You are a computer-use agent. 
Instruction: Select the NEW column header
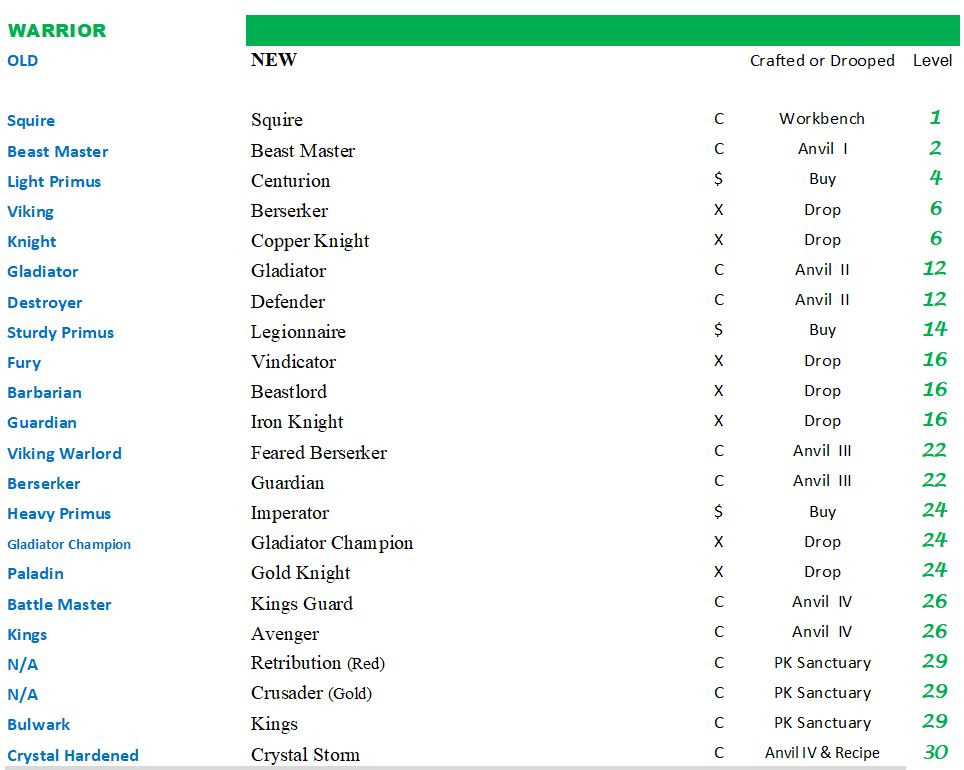coord(273,60)
